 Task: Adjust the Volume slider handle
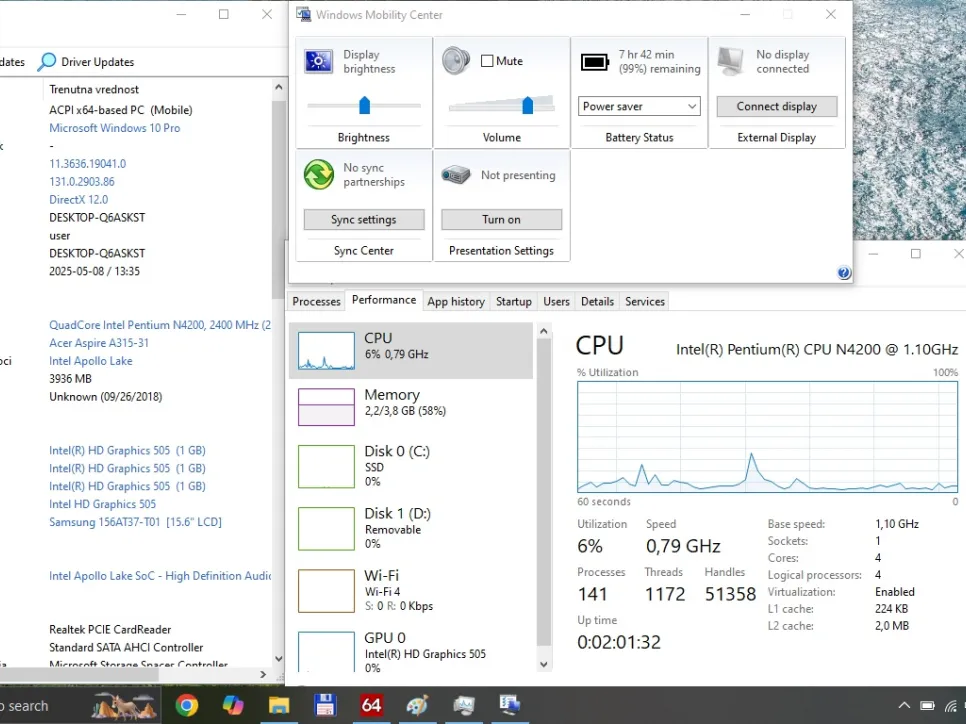tap(527, 105)
